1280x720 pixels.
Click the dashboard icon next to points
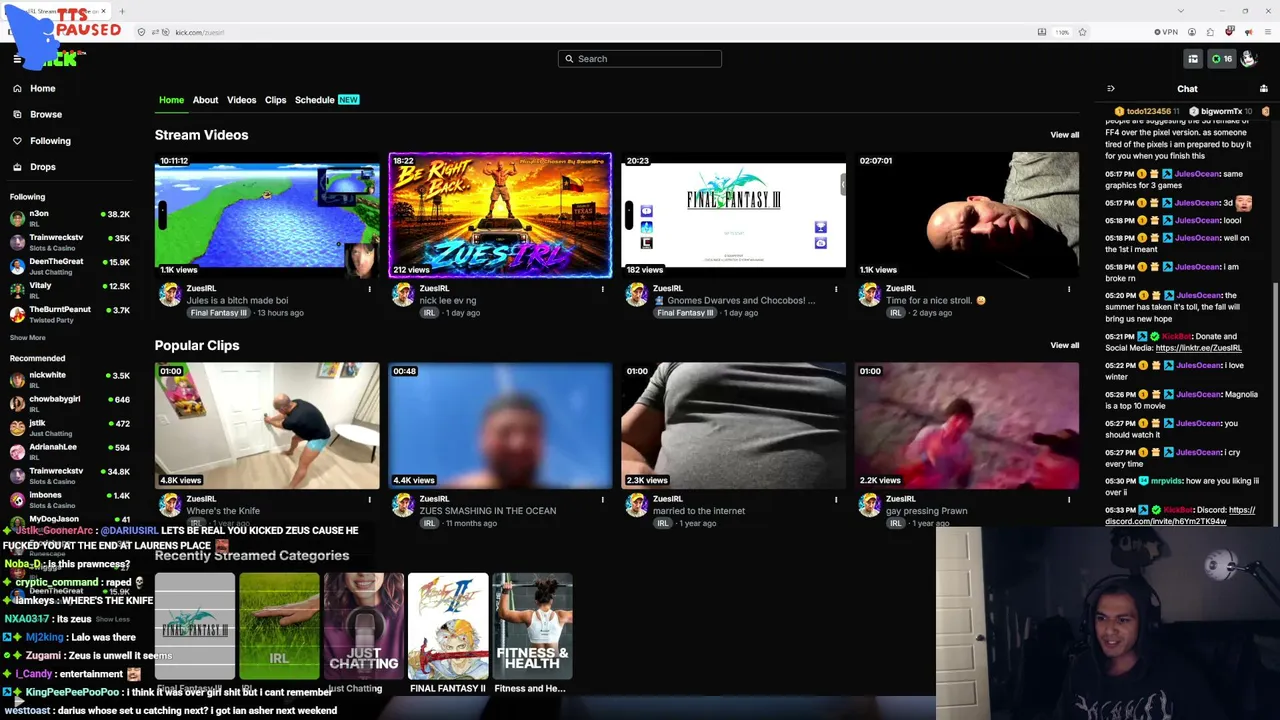click(1192, 59)
